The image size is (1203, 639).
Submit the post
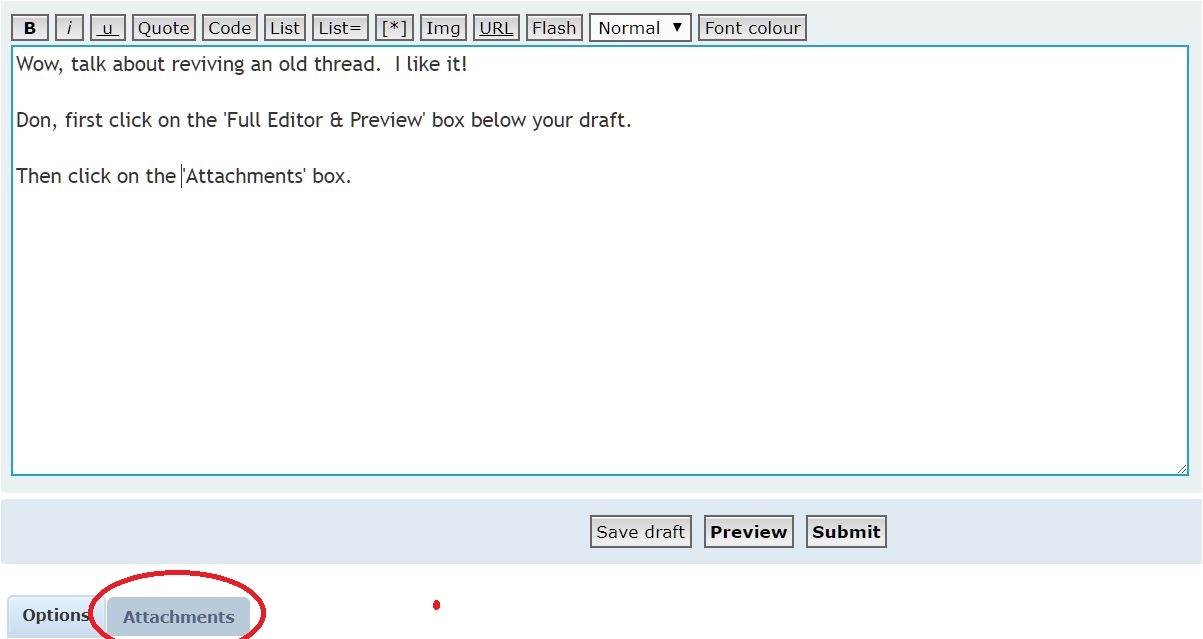click(x=846, y=532)
